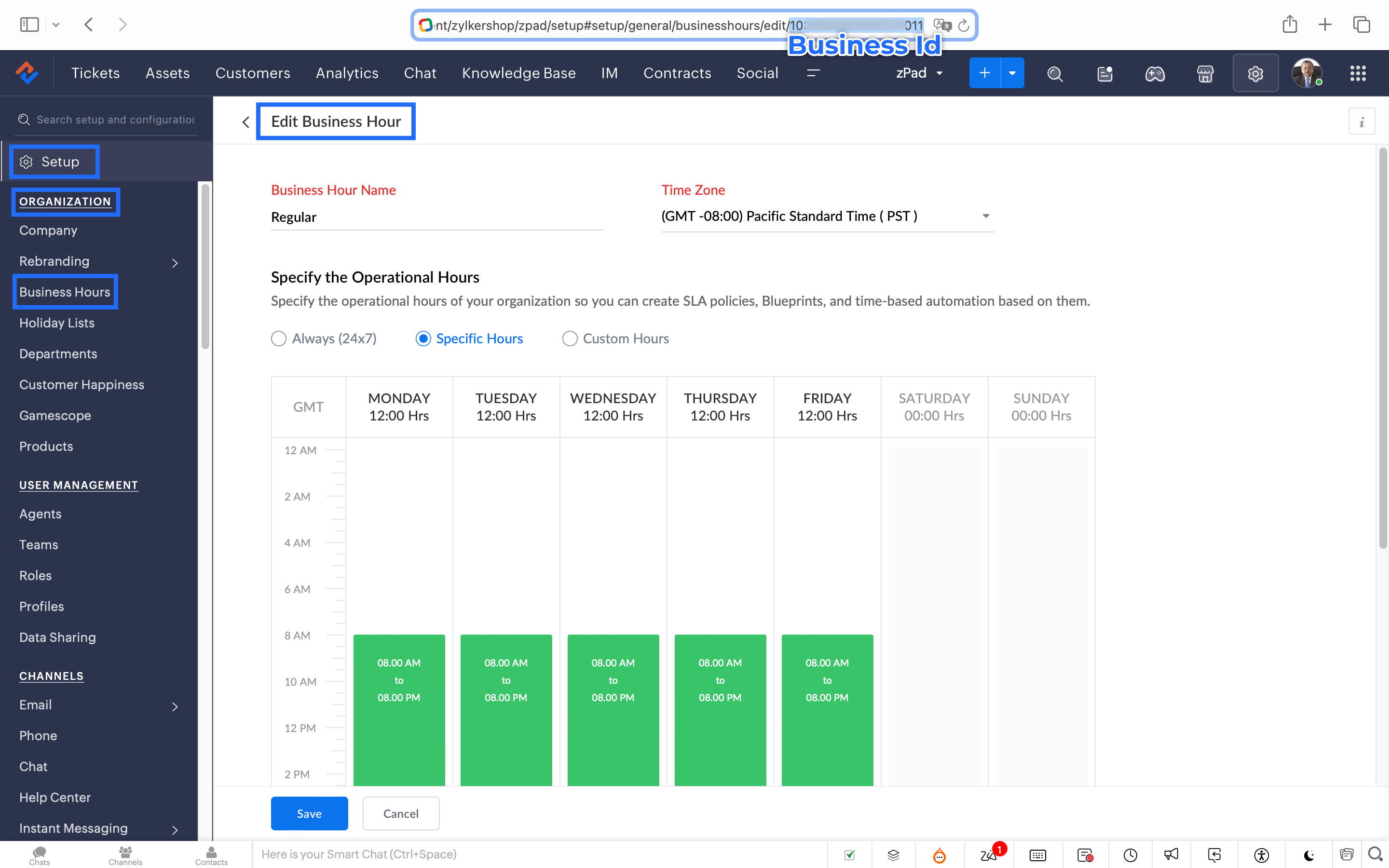This screenshot has height=868, width=1389.
Task: Click the back arrow beside Edit Business Hour
Action: 245,122
